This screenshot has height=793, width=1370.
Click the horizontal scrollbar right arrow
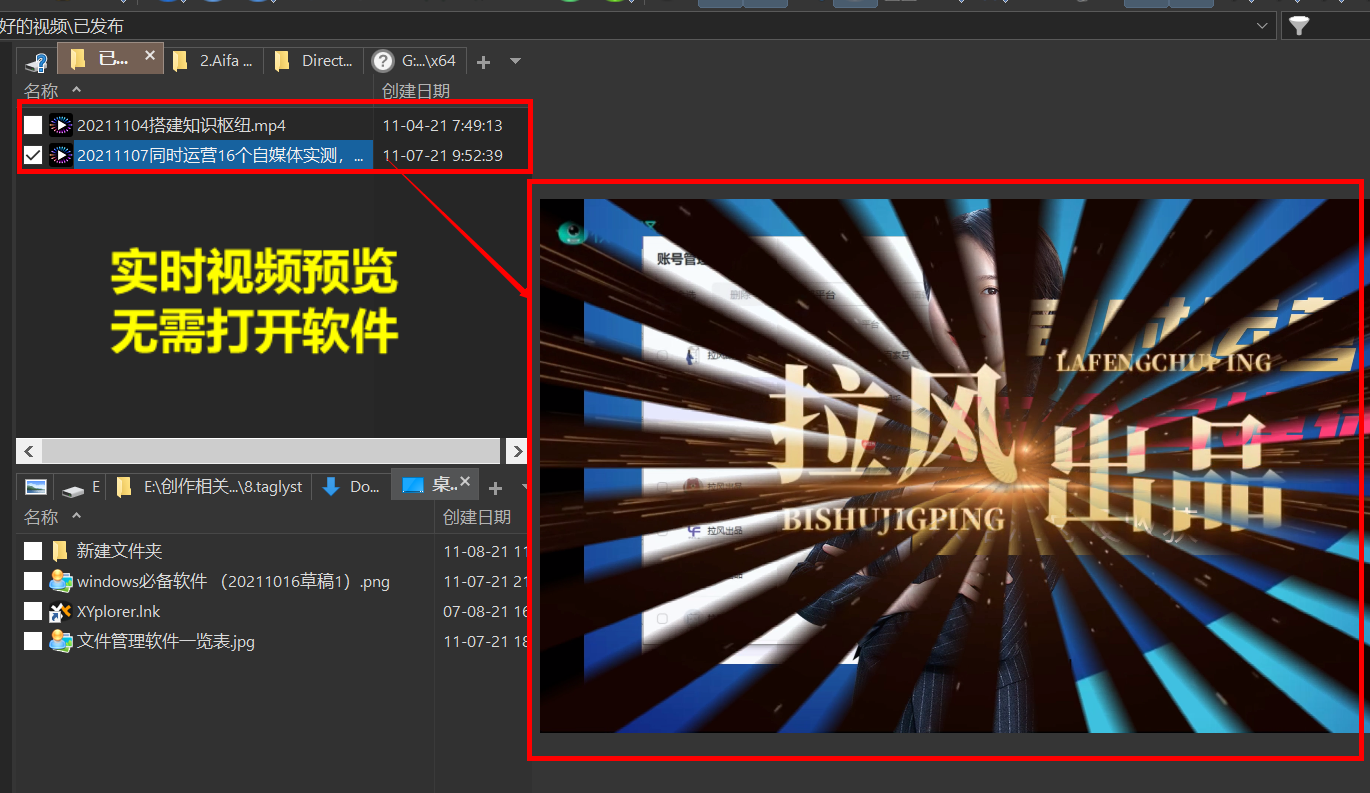pos(516,451)
